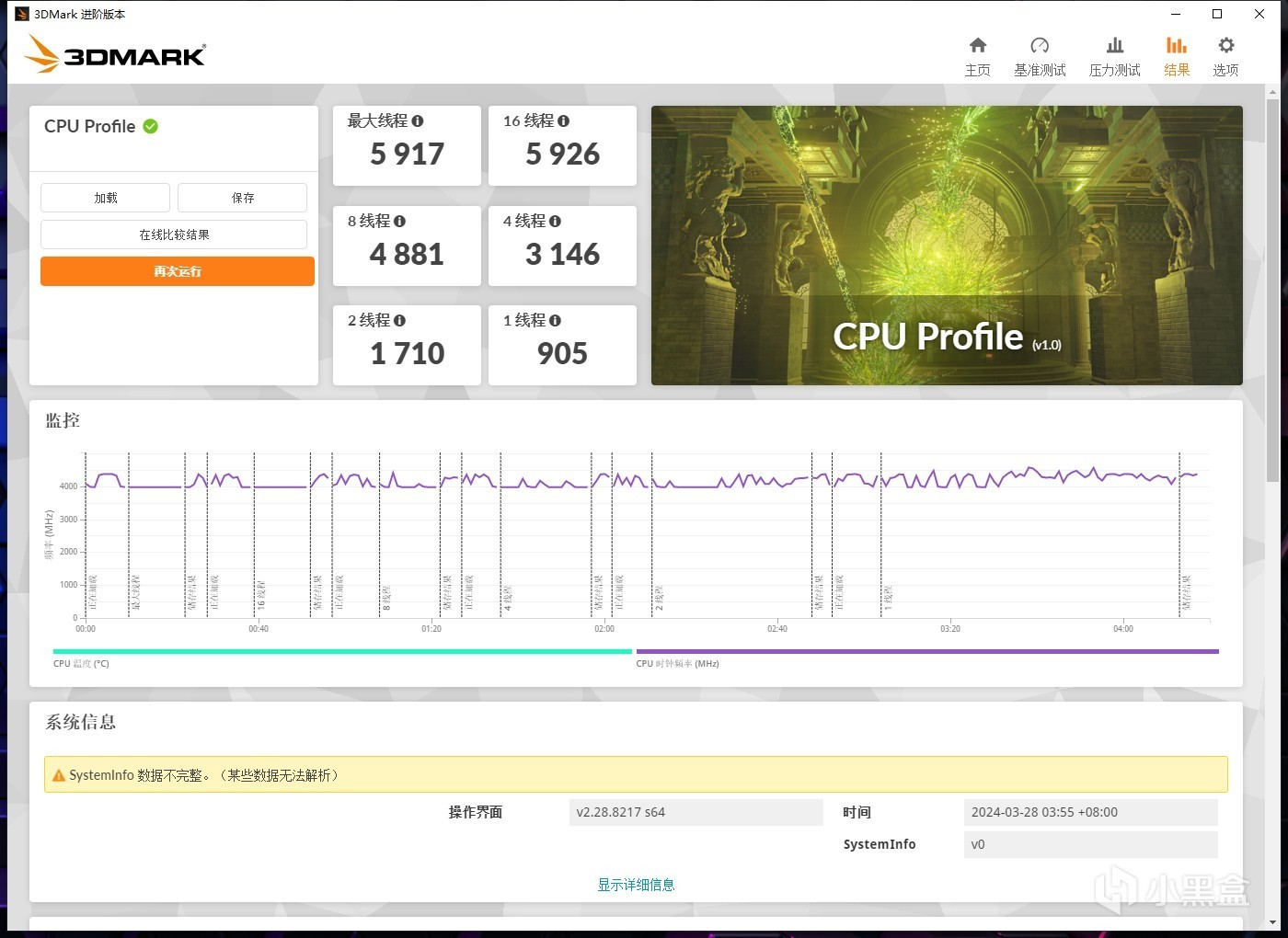Click the 系统信息 system info heading
The height and width of the screenshot is (938, 1288).
[x=81, y=722]
